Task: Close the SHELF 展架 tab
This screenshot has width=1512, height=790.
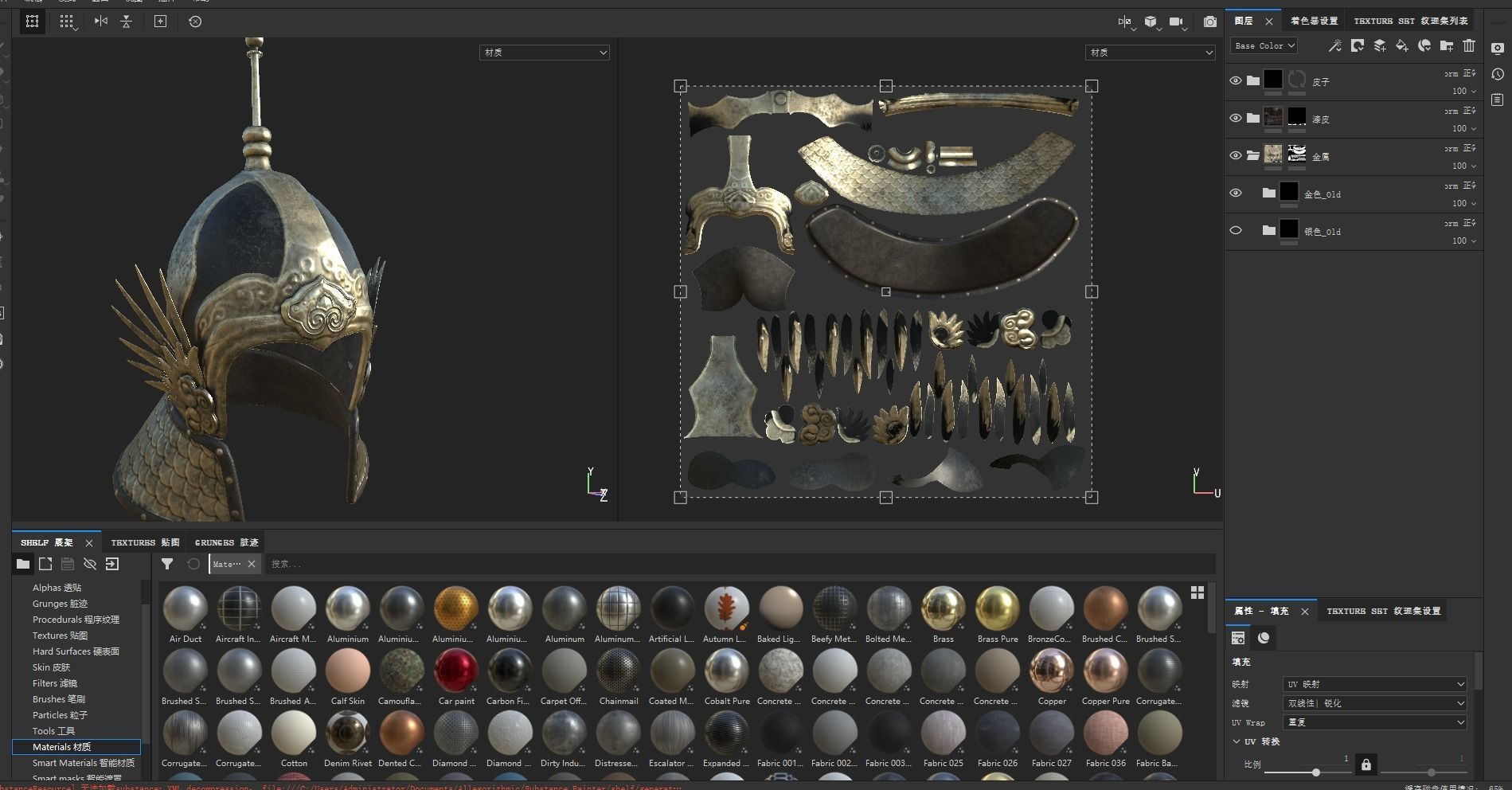Action: [x=89, y=542]
